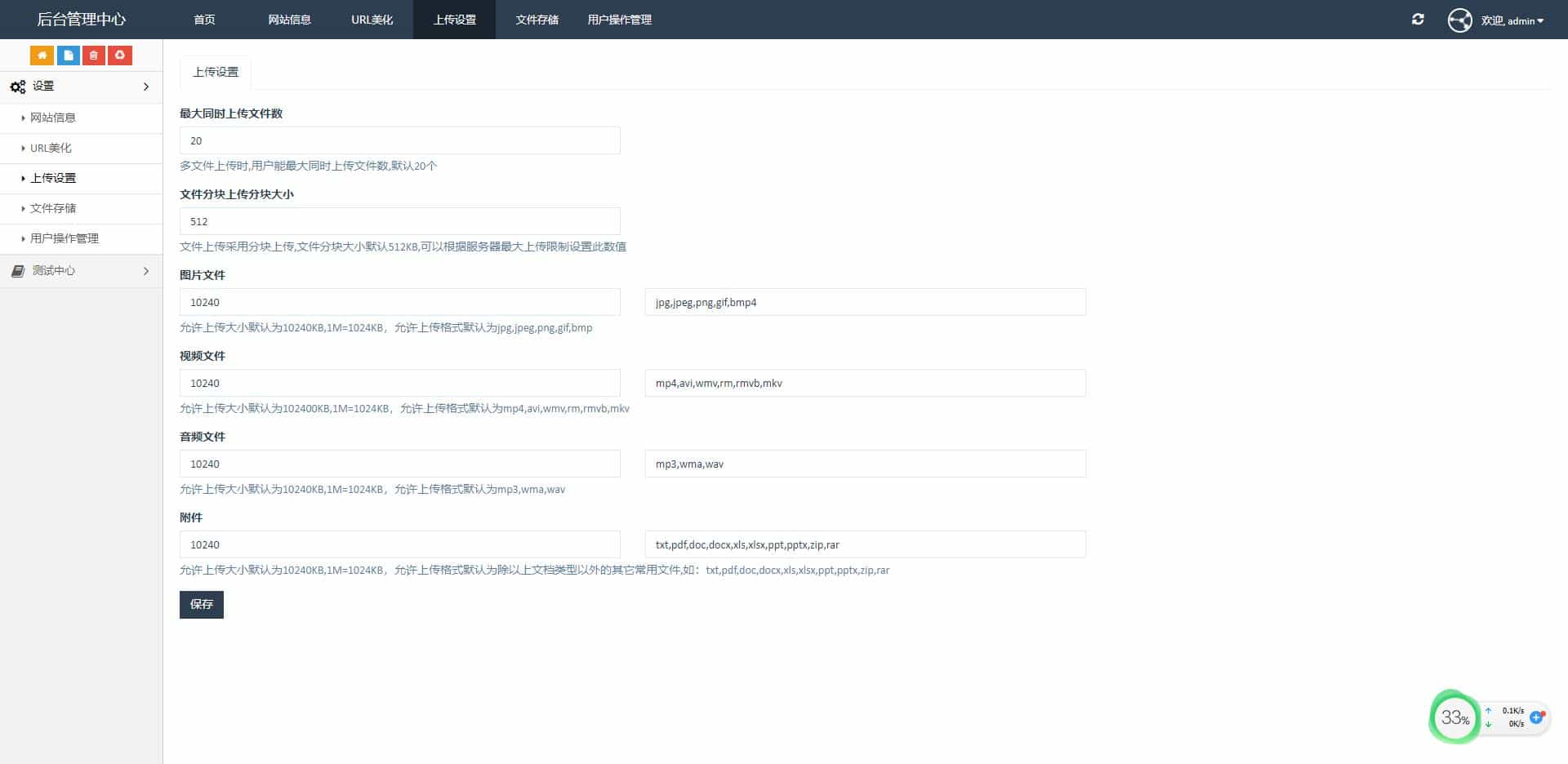Click the refresh icon in top bar
Viewport: 1568px width, 764px height.
pyautogui.click(x=1418, y=20)
